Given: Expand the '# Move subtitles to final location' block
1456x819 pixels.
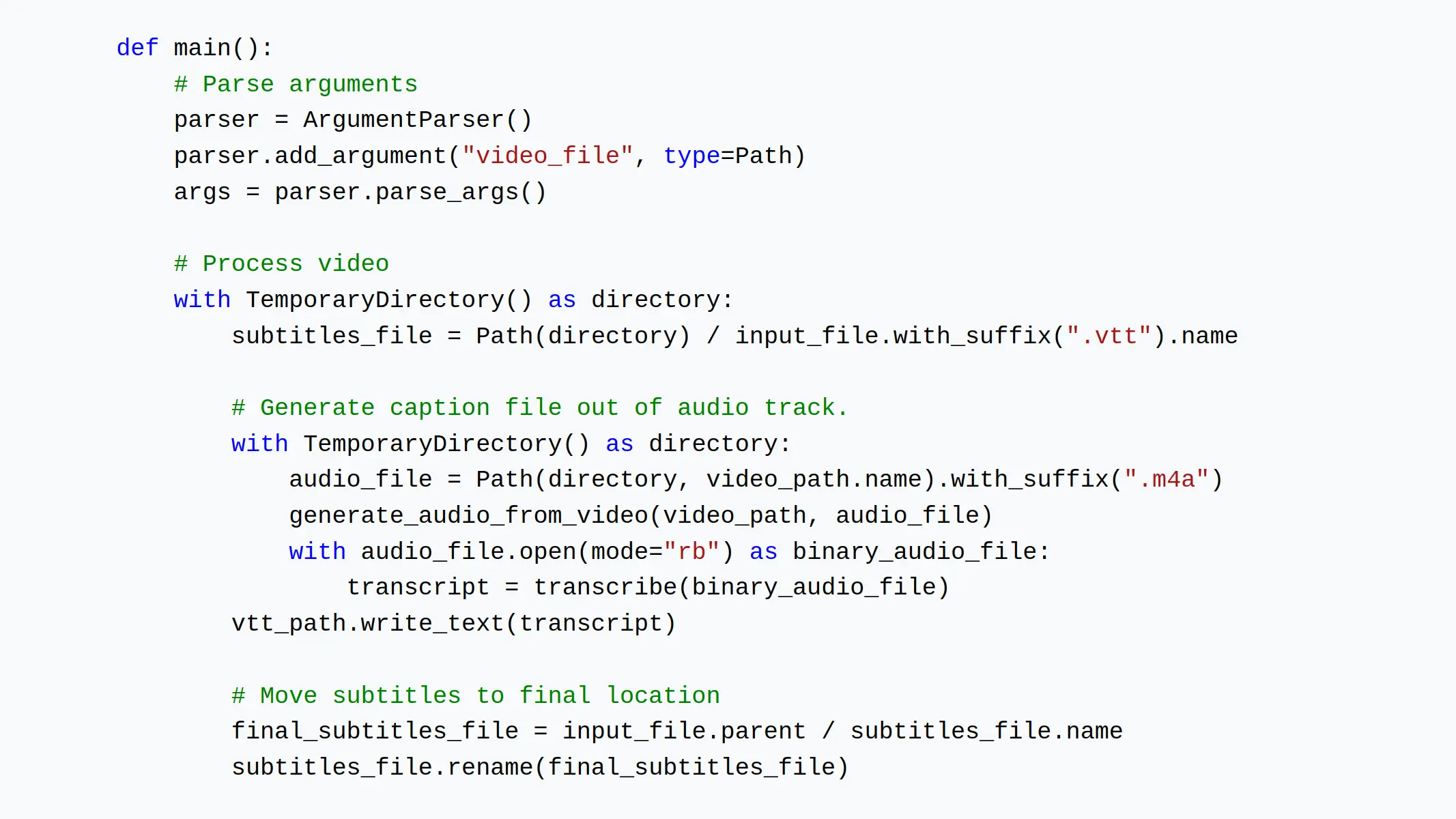Looking at the screenshot, I should coord(475,695).
